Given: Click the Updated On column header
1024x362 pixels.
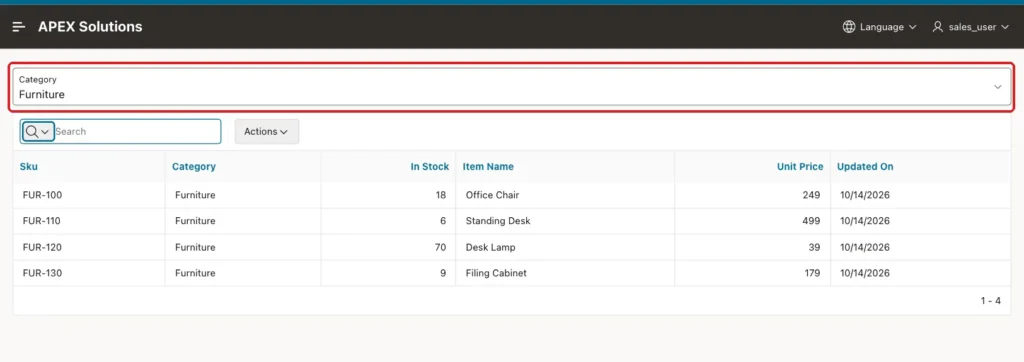Looking at the screenshot, I should (x=865, y=167).
